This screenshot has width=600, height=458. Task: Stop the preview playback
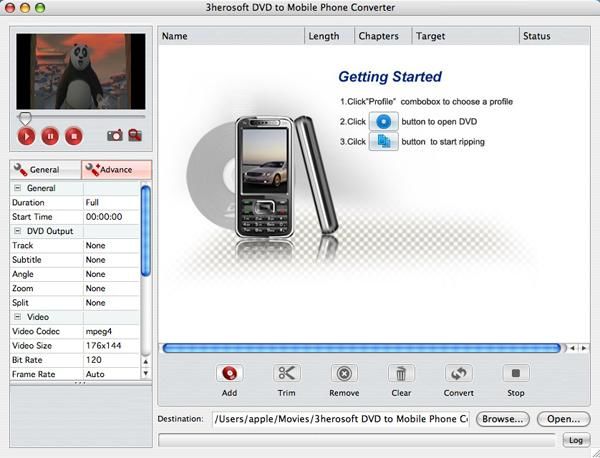74,136
